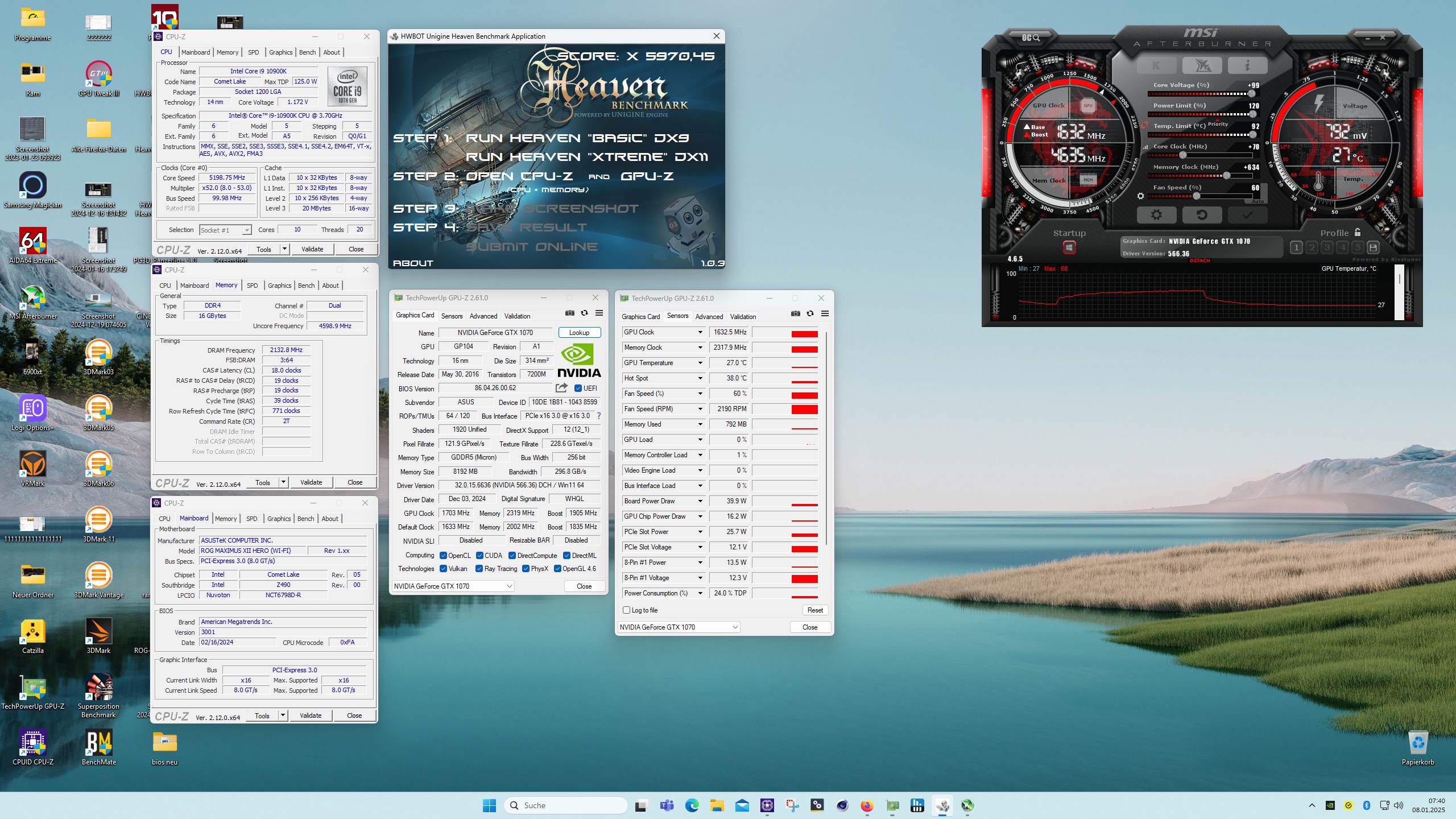
Task: Save the Afterburner profile with floppy icon
Action: (1373, 247)
